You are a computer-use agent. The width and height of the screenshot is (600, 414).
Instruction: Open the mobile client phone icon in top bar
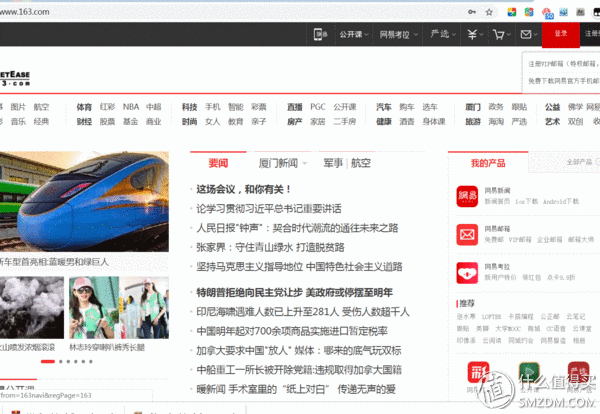click(x=320, y=34)
